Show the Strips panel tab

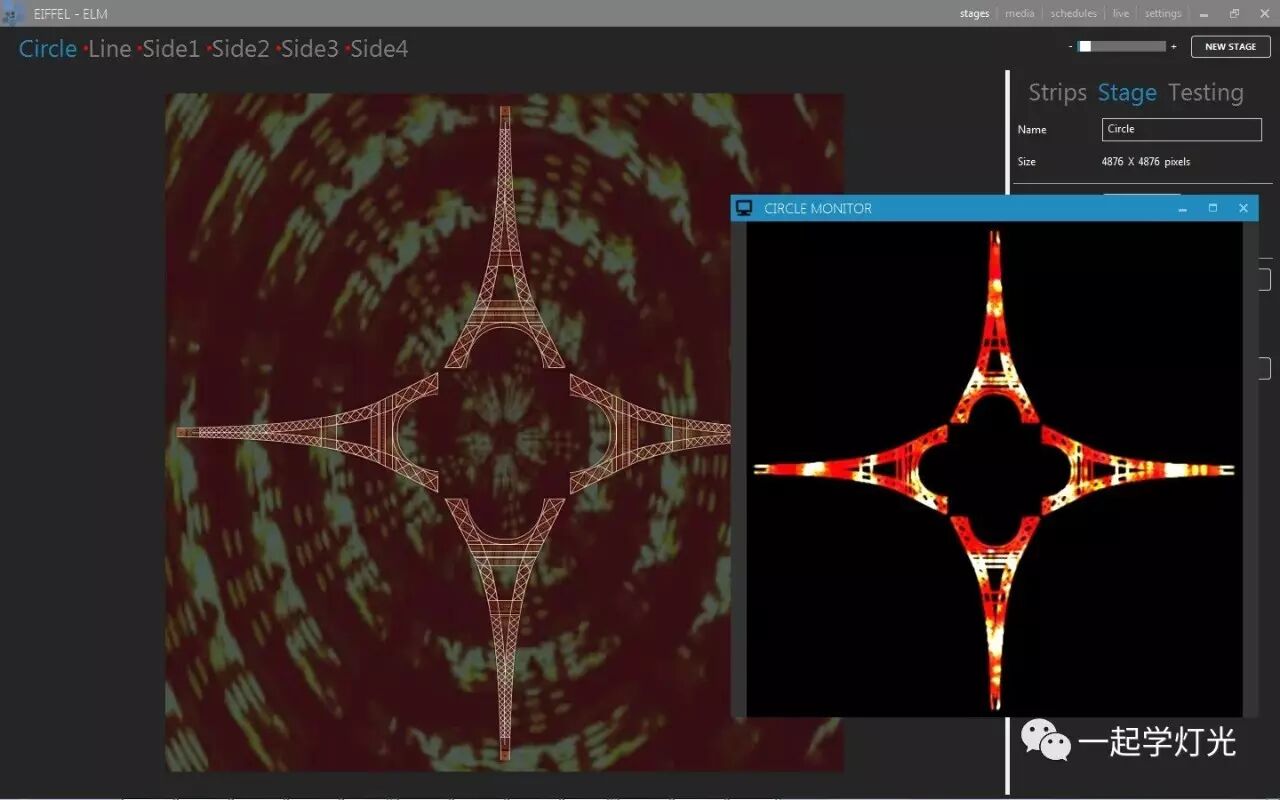coord(1057,93)
